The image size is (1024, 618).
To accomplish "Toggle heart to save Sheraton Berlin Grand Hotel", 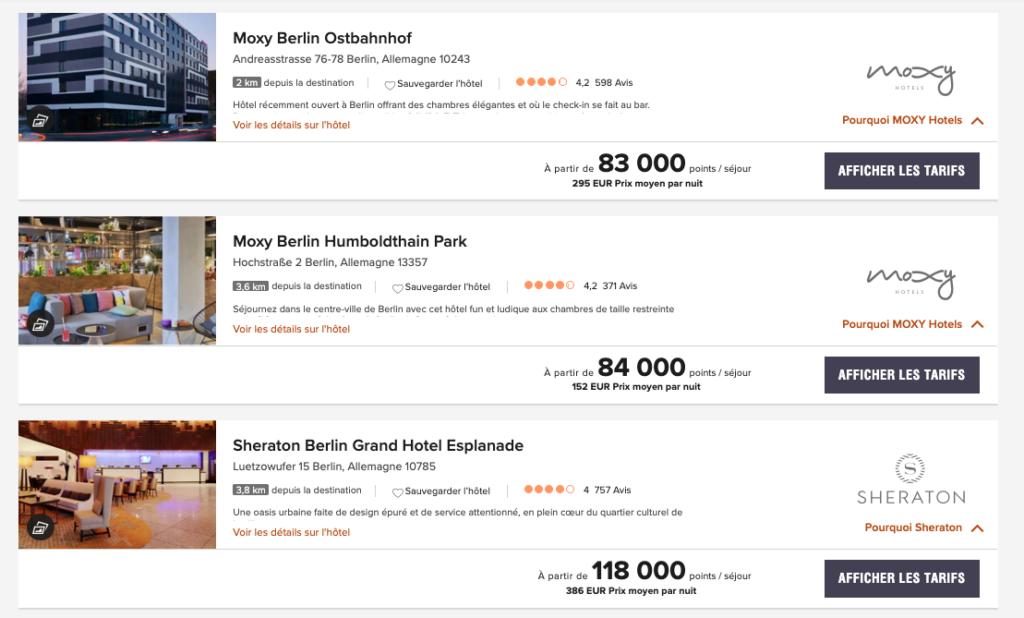I will [x=397, y=492].
